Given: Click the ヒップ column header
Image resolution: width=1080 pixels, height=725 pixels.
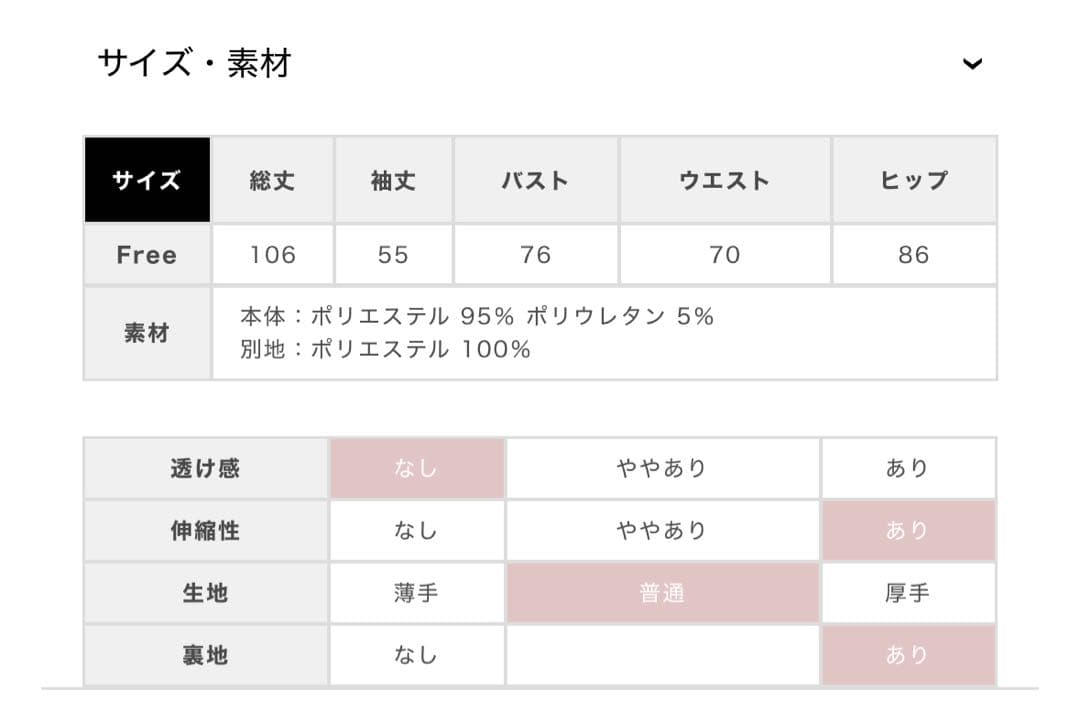Looking at the screenshot, I should [x=914, y=181].
